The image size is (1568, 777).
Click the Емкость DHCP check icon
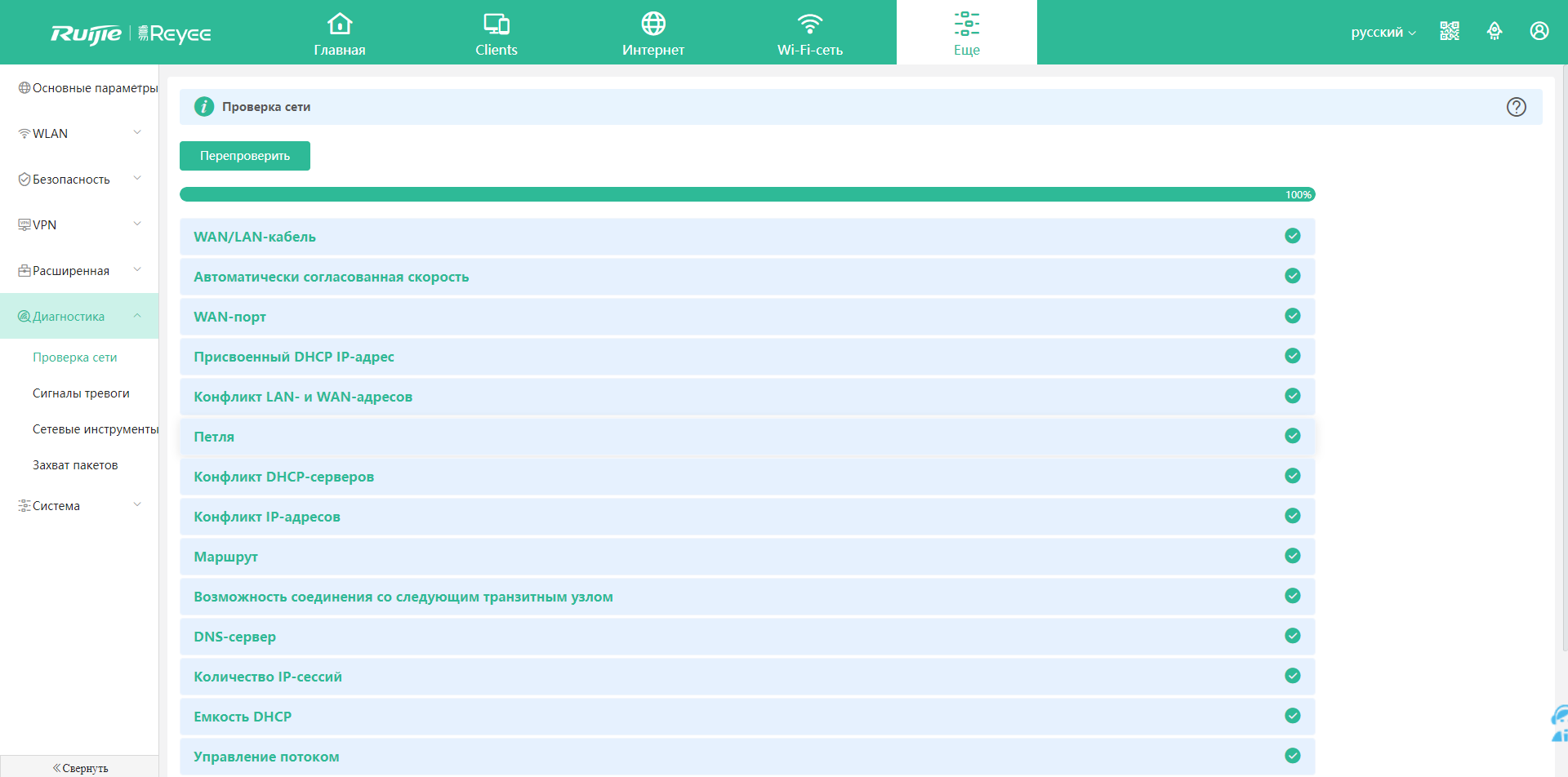click(1293, 716)
